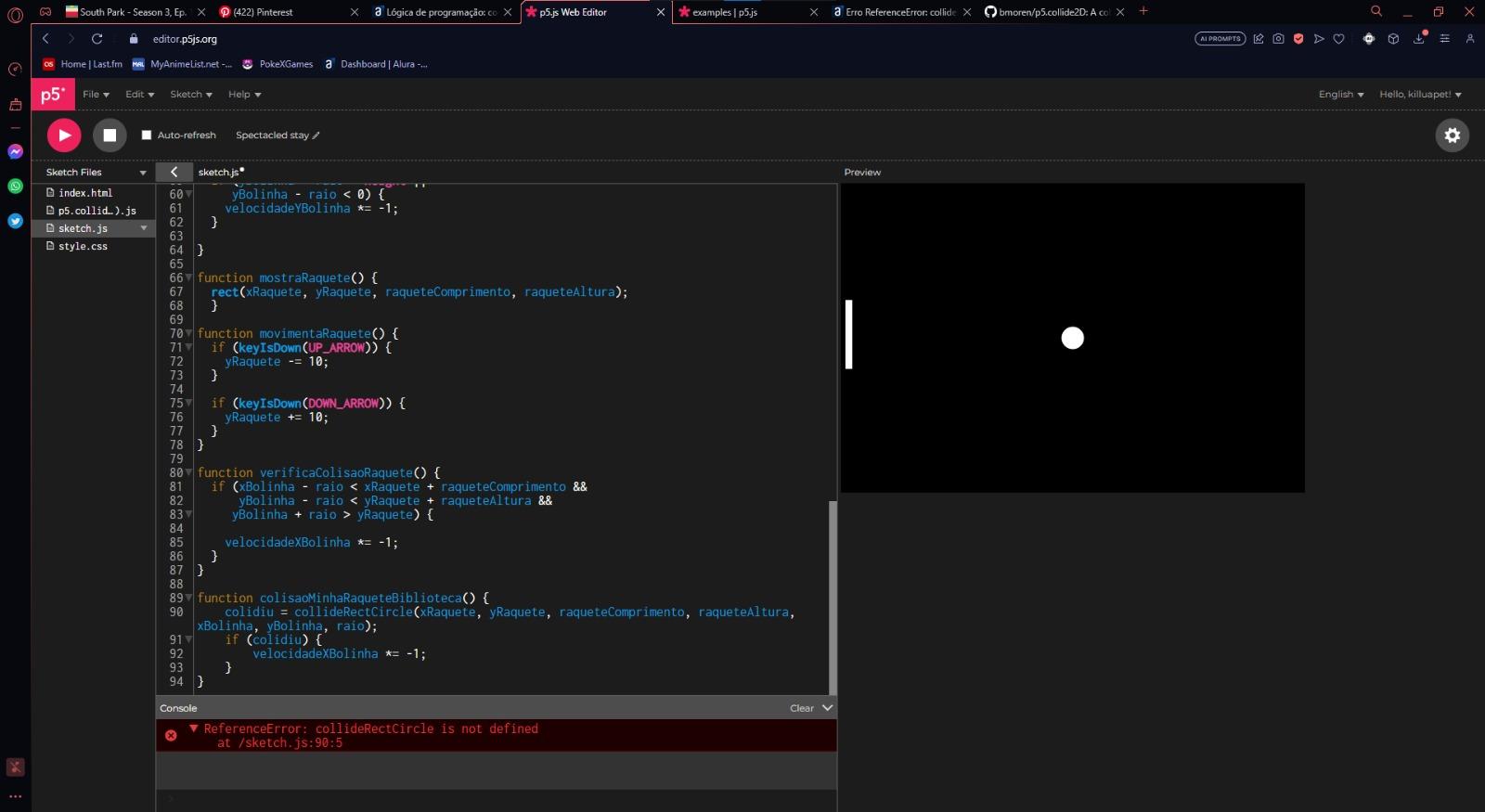Reload the current page
1485x812 pixels.
[x=97, y=39]
